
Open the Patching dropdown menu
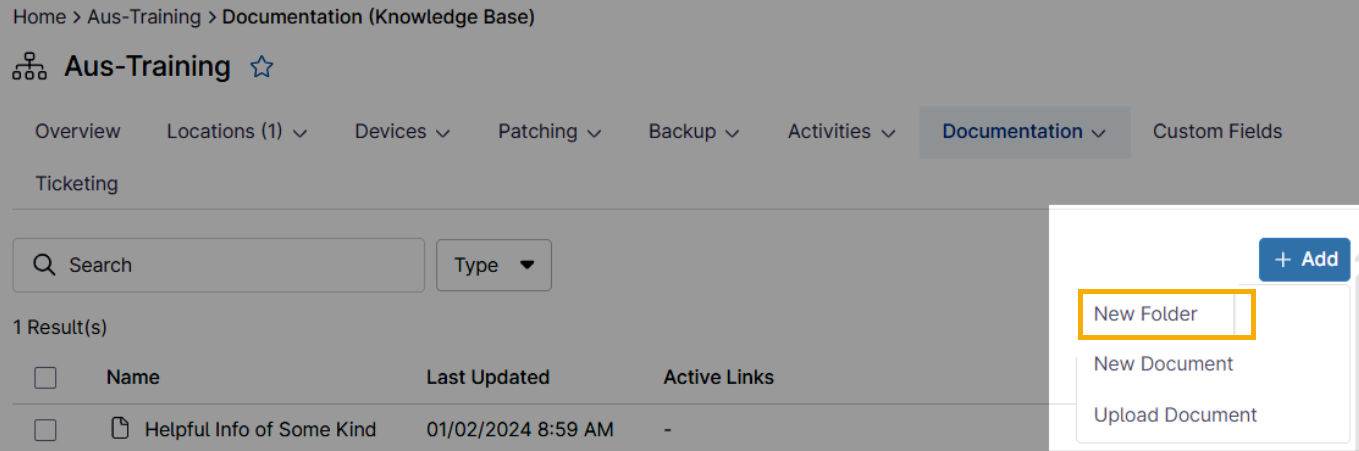click(549, 132)
